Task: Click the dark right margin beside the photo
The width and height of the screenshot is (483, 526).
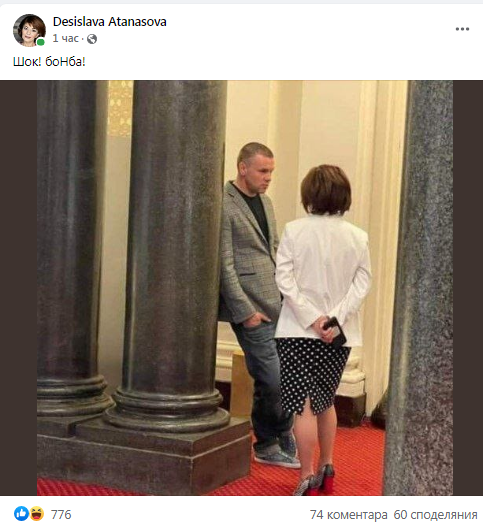Action: 468,288
